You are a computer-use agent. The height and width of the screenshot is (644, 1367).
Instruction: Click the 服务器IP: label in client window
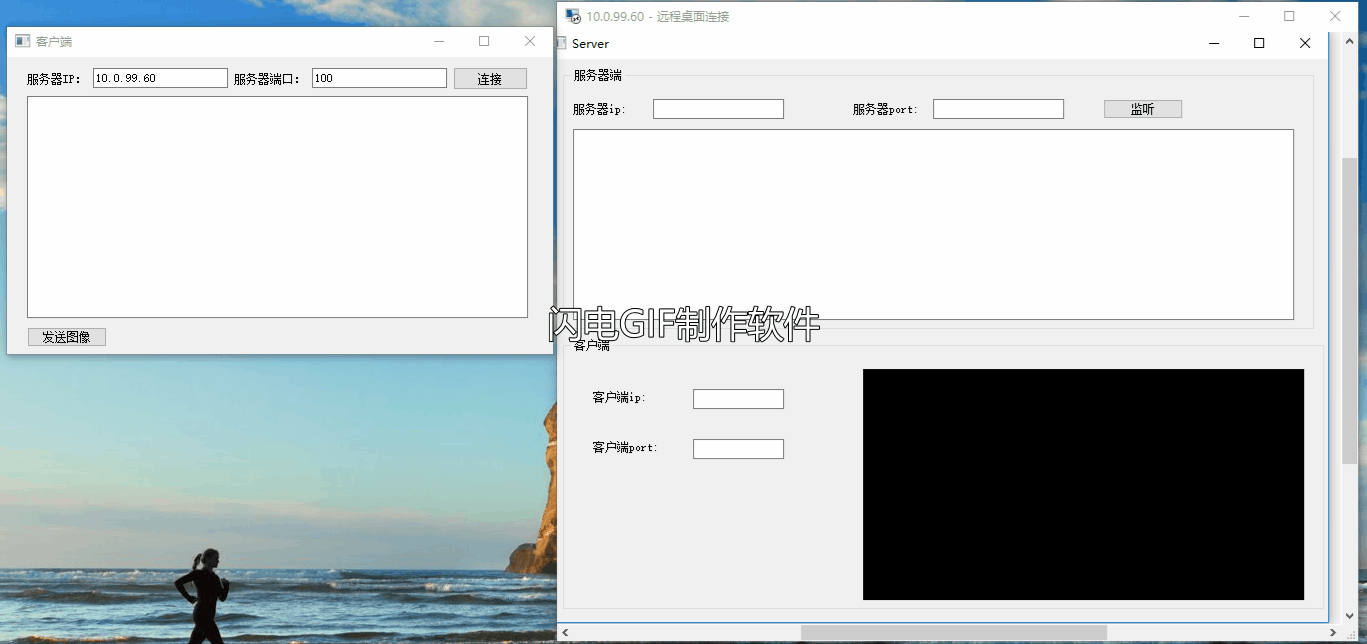(x=54, y=79)
